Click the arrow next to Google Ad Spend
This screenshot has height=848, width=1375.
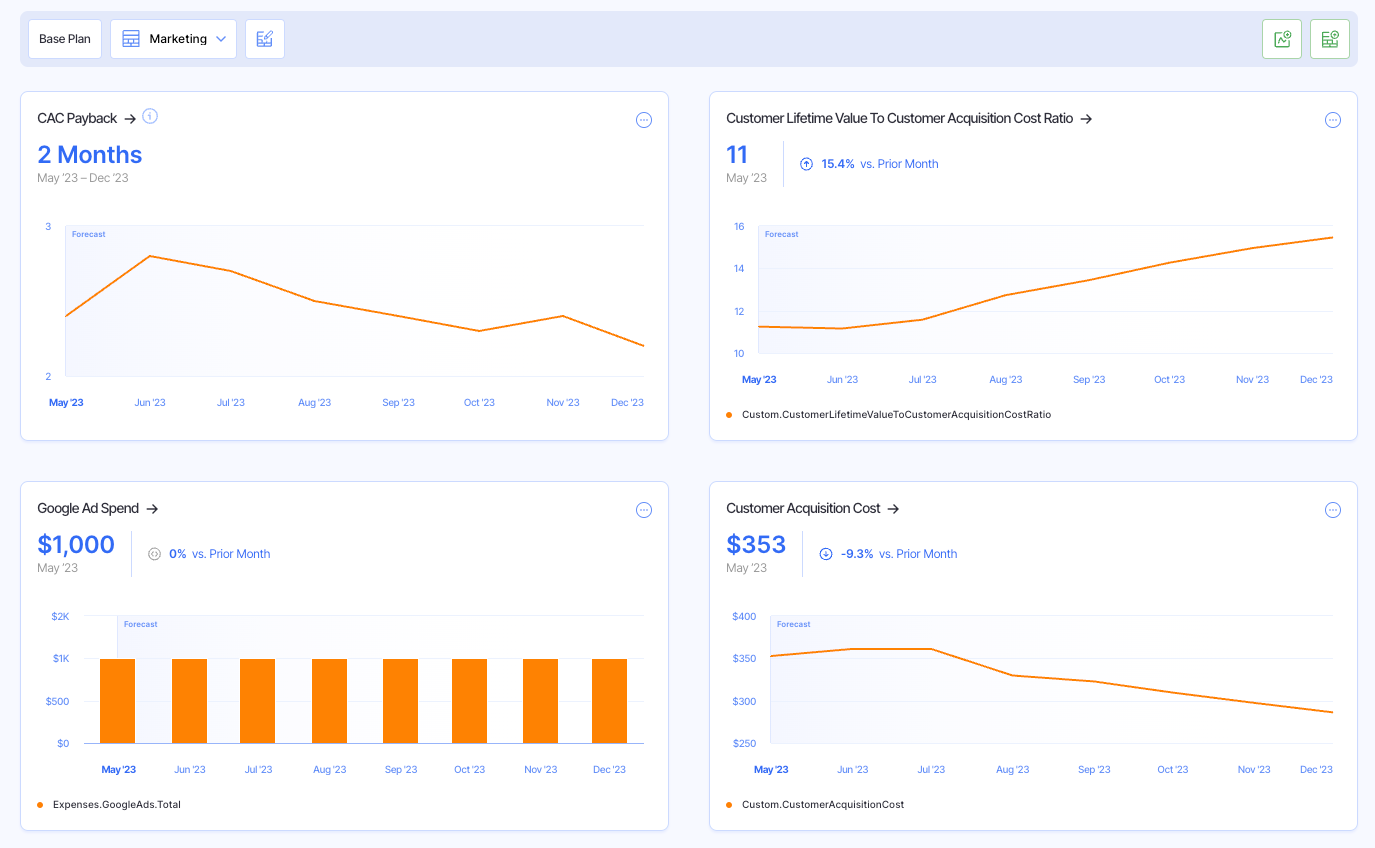point(152,508)
